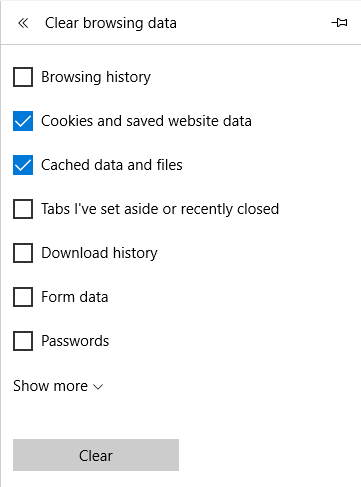The image size is (361, 487).
Task: Click the Clear button
Action: click(x=96, y=455)
